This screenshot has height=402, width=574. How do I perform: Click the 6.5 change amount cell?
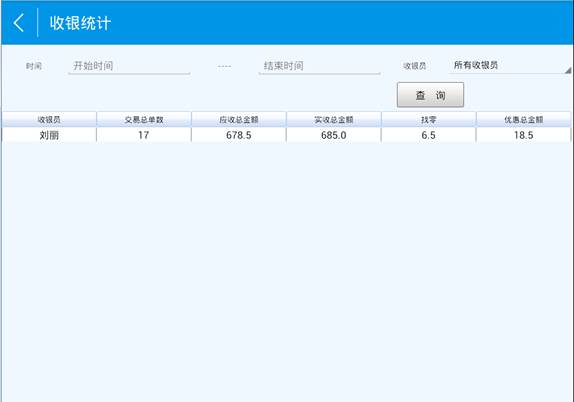point(428,135)
